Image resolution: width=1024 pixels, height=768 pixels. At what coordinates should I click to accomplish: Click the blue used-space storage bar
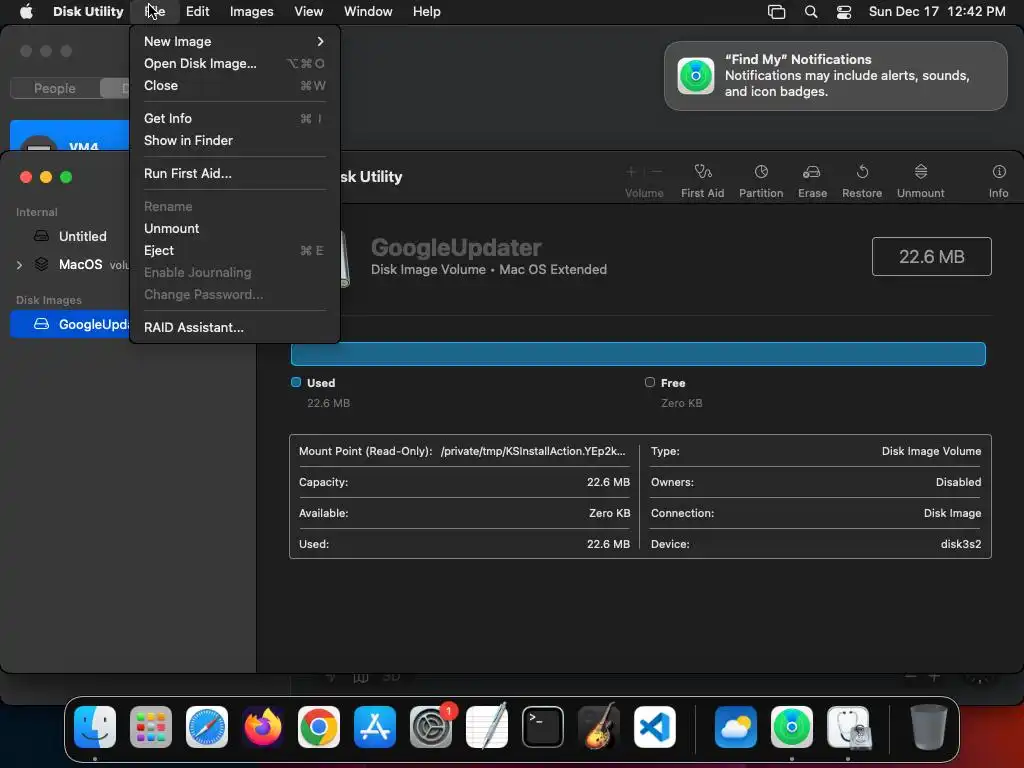coord(638,354)
